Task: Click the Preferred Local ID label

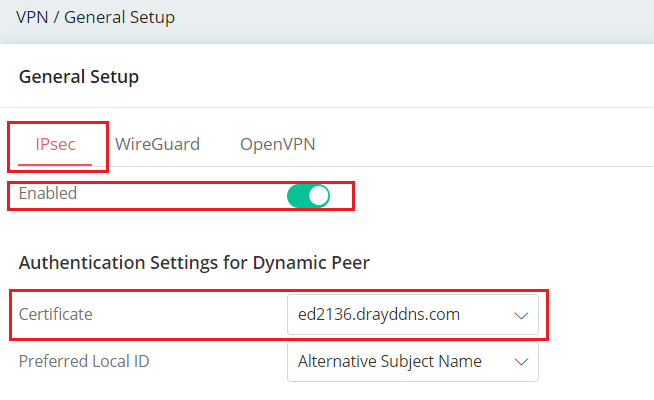Action: 84,361
